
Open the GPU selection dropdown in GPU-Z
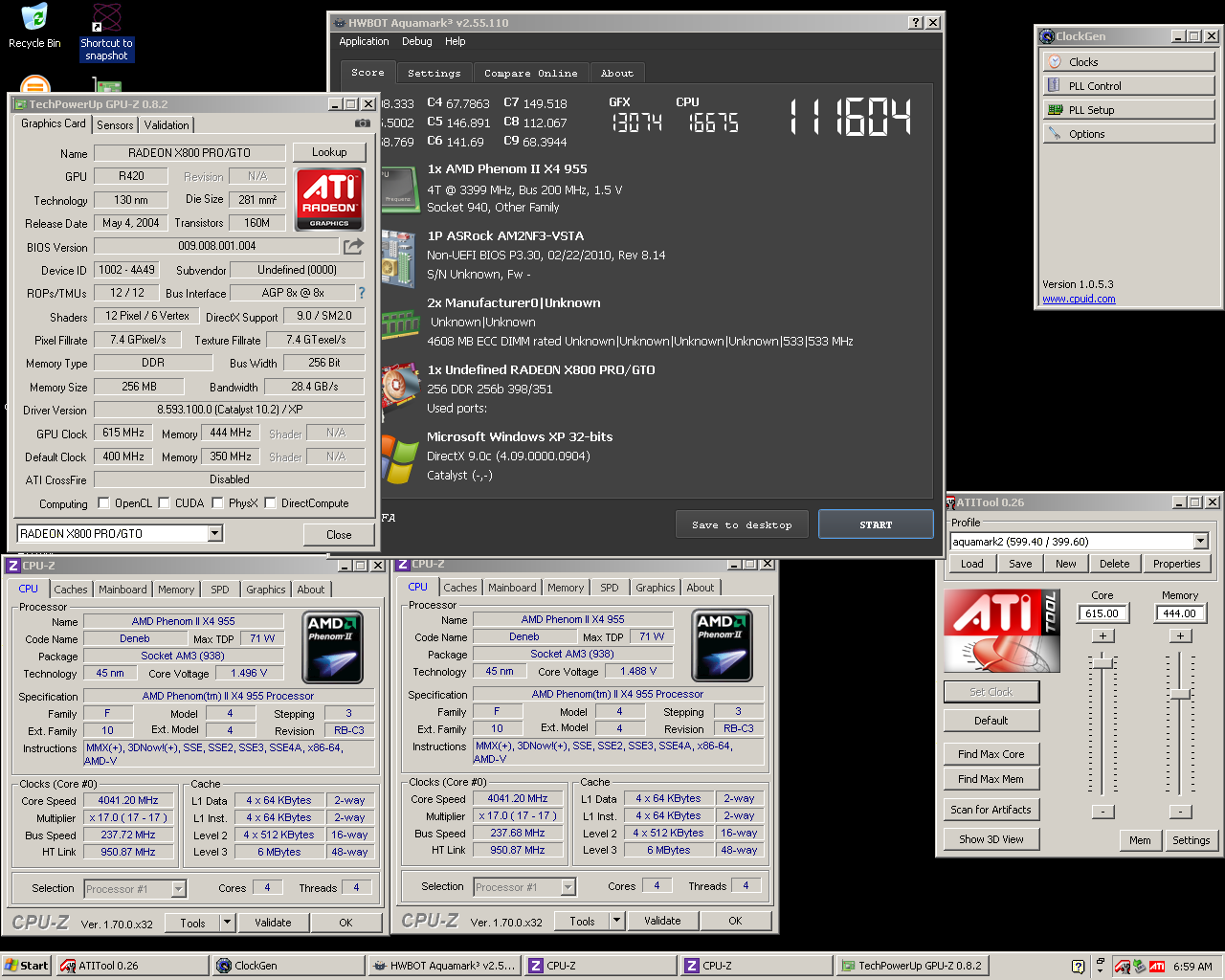[x=214, y=534]
